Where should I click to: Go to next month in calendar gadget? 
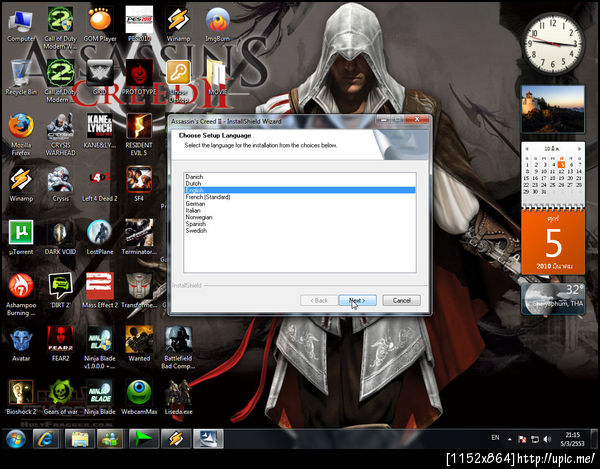(x=579, y=148)
